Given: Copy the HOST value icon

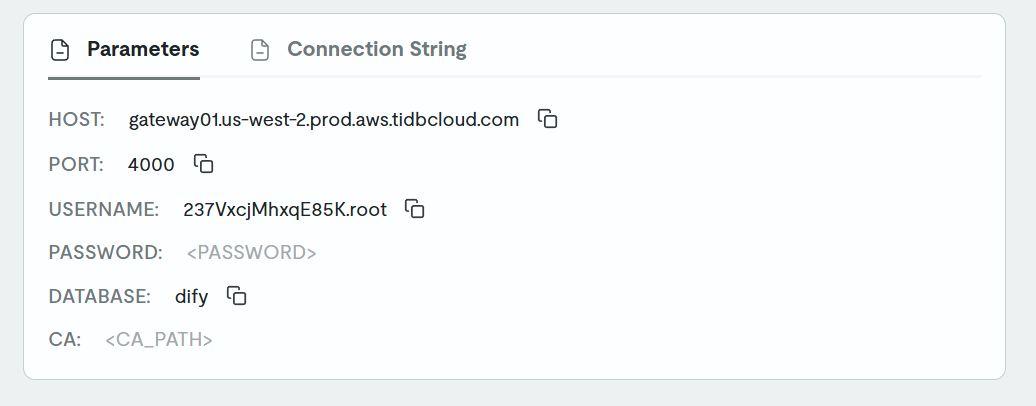Looking at the screenshot, I should point(547,118).
